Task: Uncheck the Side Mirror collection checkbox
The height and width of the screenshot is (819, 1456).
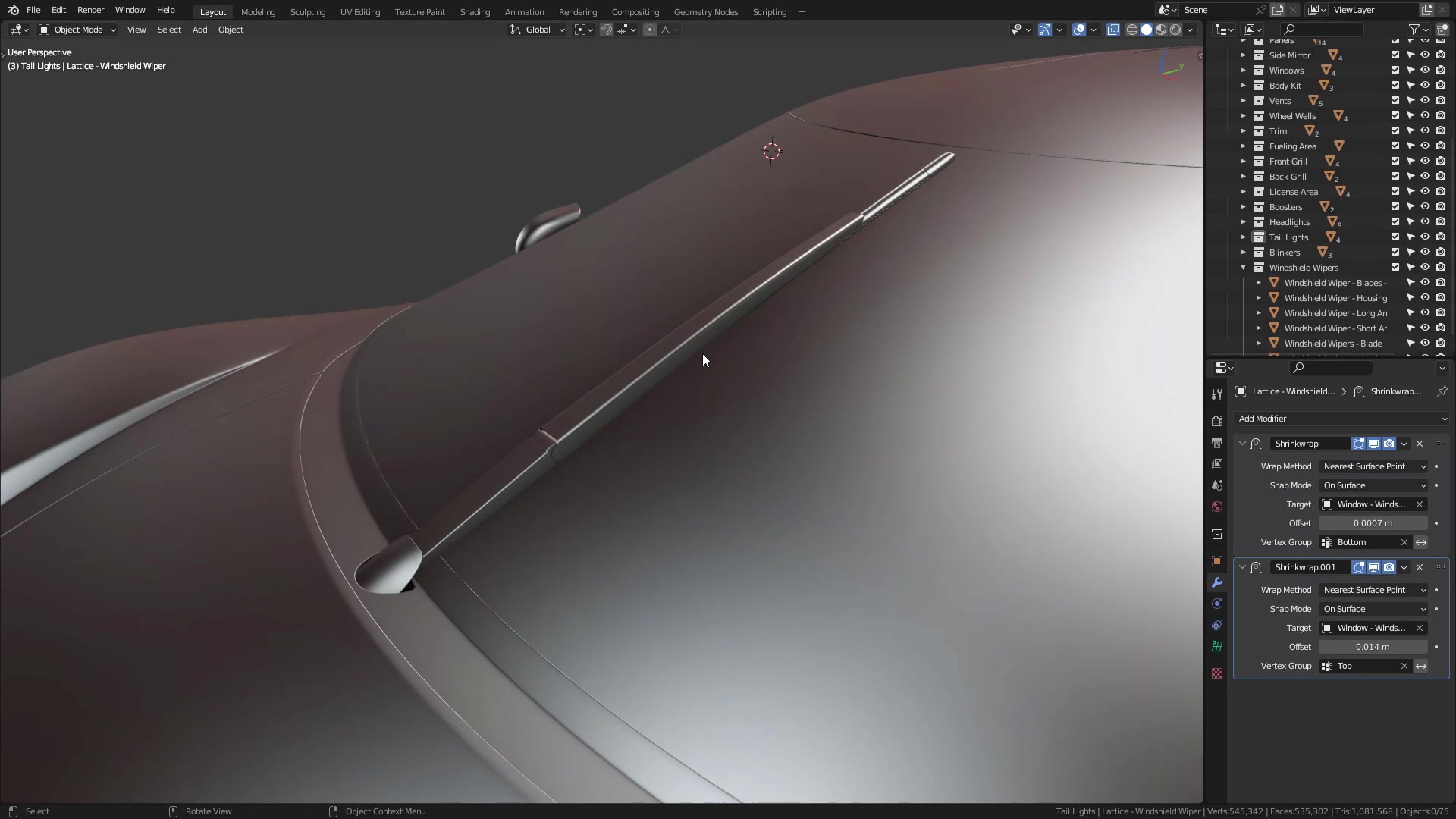Action: 1395,55
